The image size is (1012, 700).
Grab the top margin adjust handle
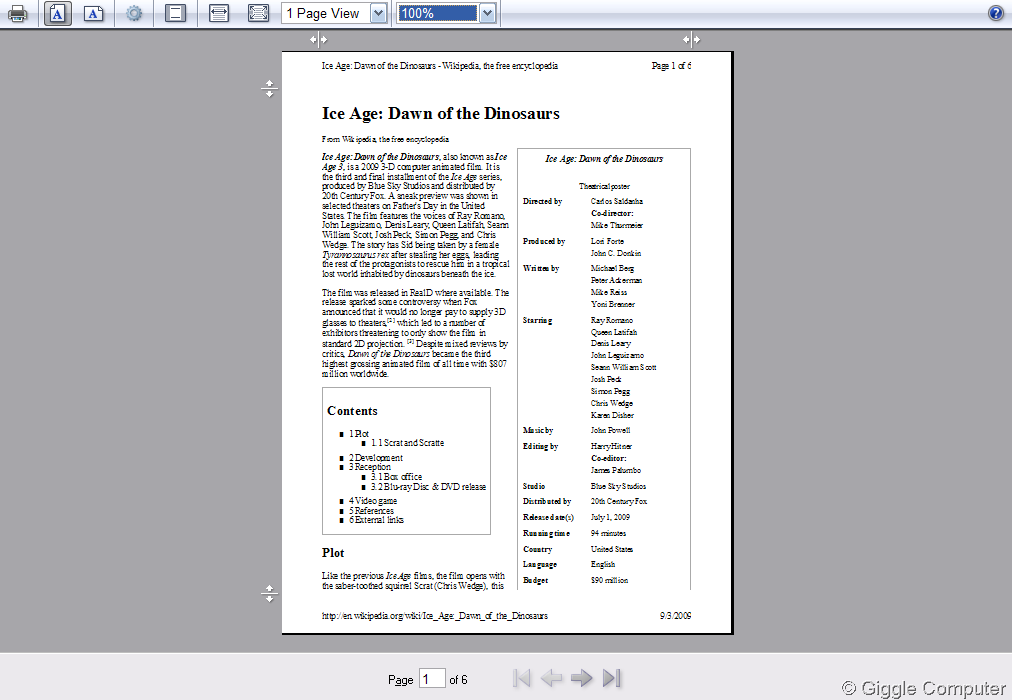pyautogui.click(x=270, y=88)
